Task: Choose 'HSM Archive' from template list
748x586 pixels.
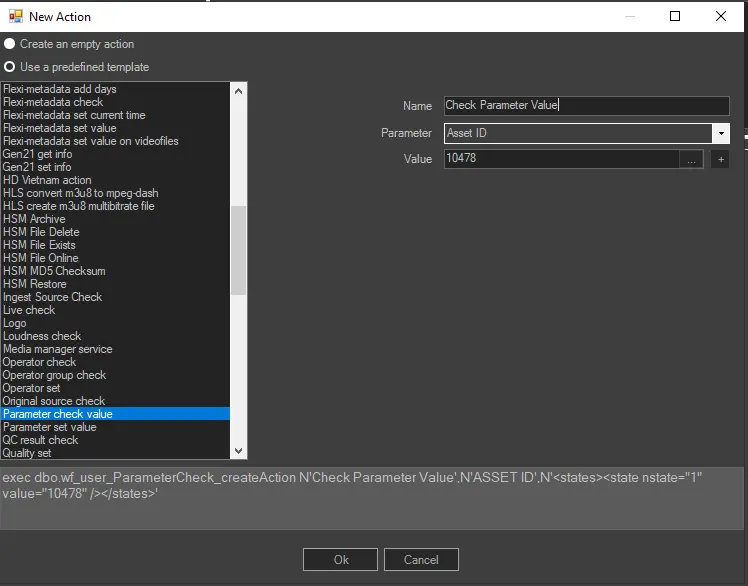Action: coord(34,219)
